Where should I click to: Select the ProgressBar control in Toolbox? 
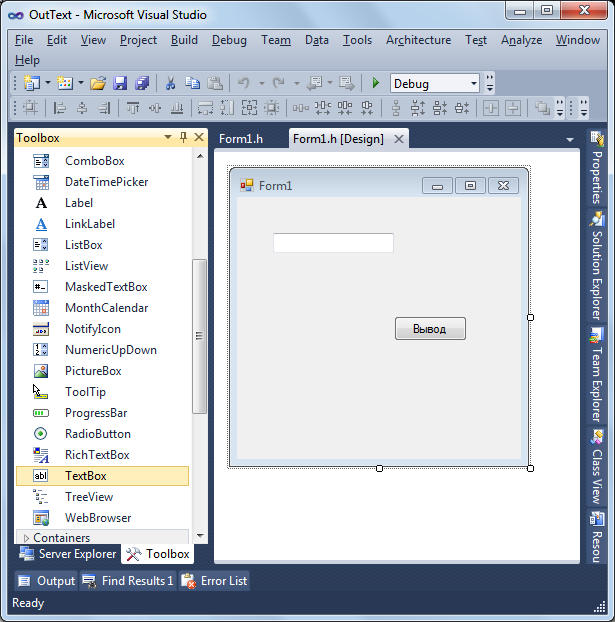tap(102, 413)
